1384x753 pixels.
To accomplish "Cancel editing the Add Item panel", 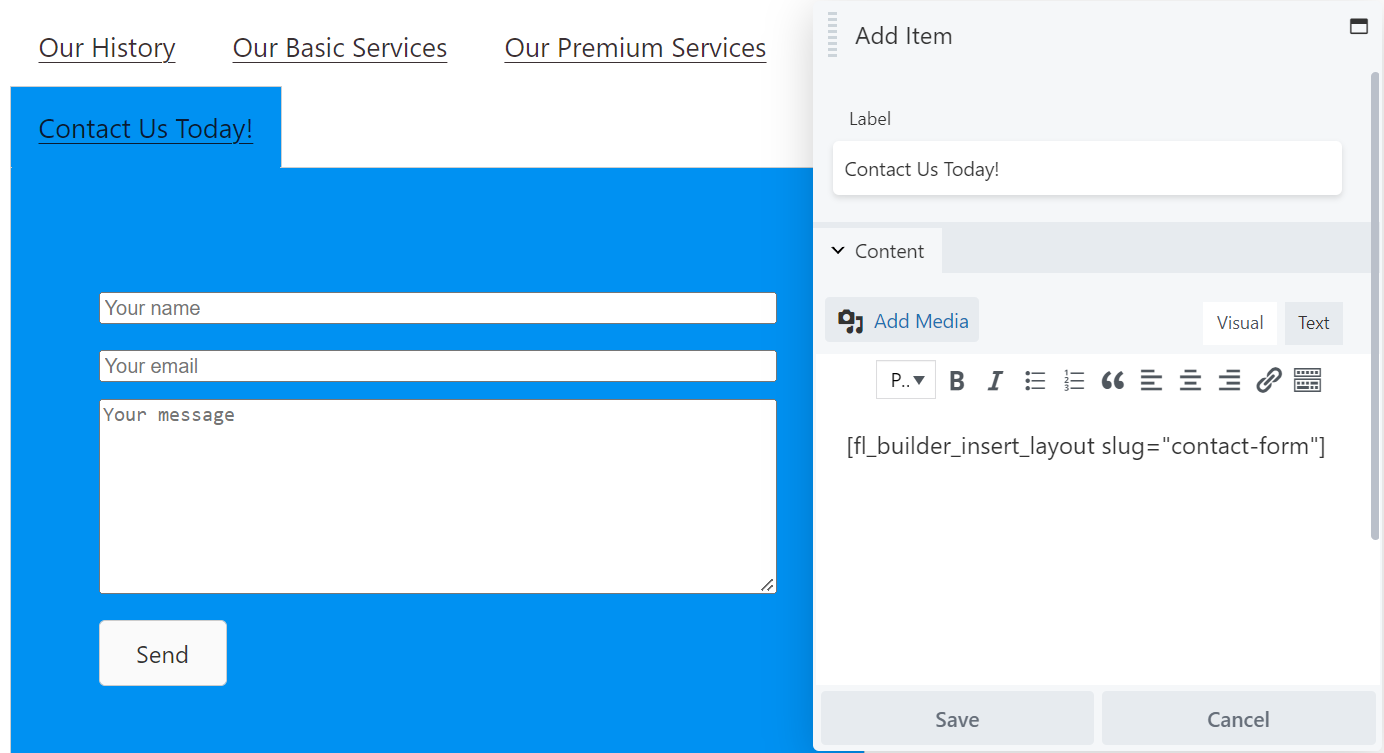I will tap(1237, 718).
